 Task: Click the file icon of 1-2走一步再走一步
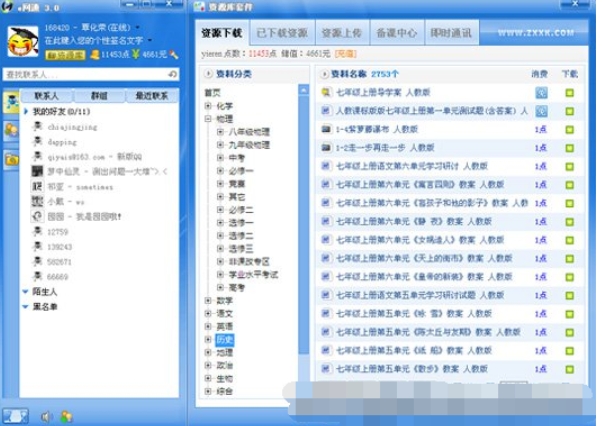pos(326,148)
